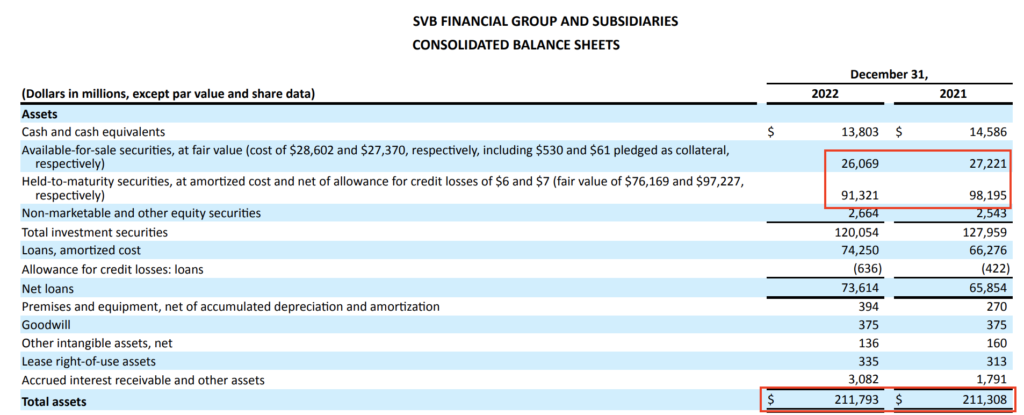Select the available-for-sale value 26,069
Image resolution: width=1024 pixels, height=415 pixels.
(x=862, y=164)
